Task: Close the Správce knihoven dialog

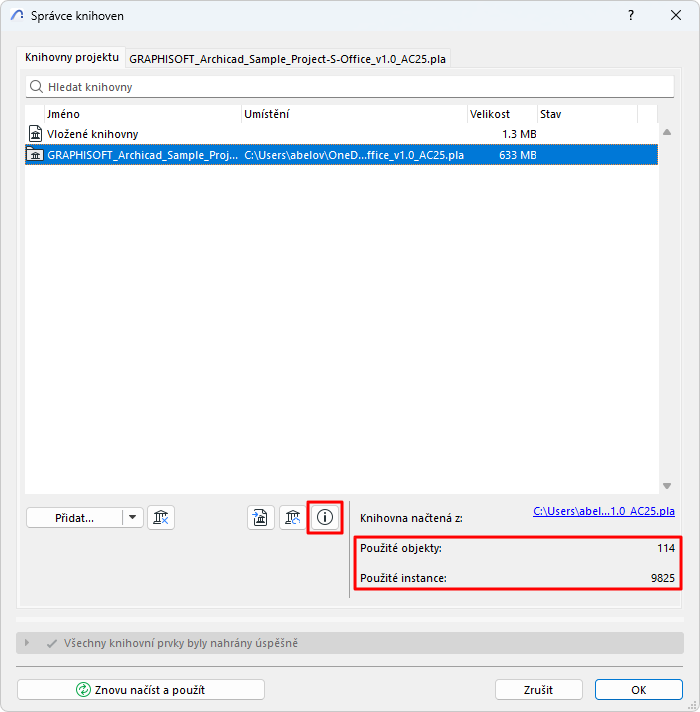Action: click(675, 15)
